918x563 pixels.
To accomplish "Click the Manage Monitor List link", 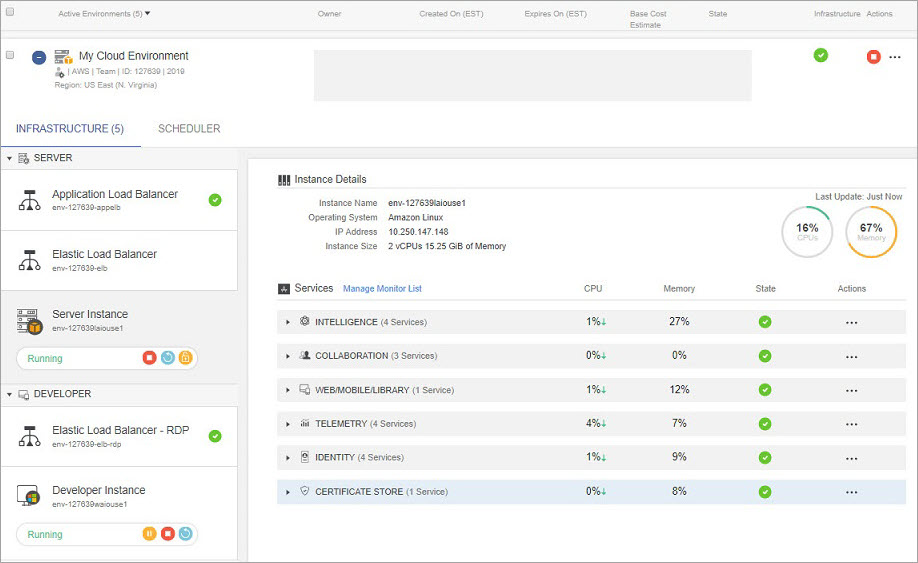I will [x=382, y=289].
